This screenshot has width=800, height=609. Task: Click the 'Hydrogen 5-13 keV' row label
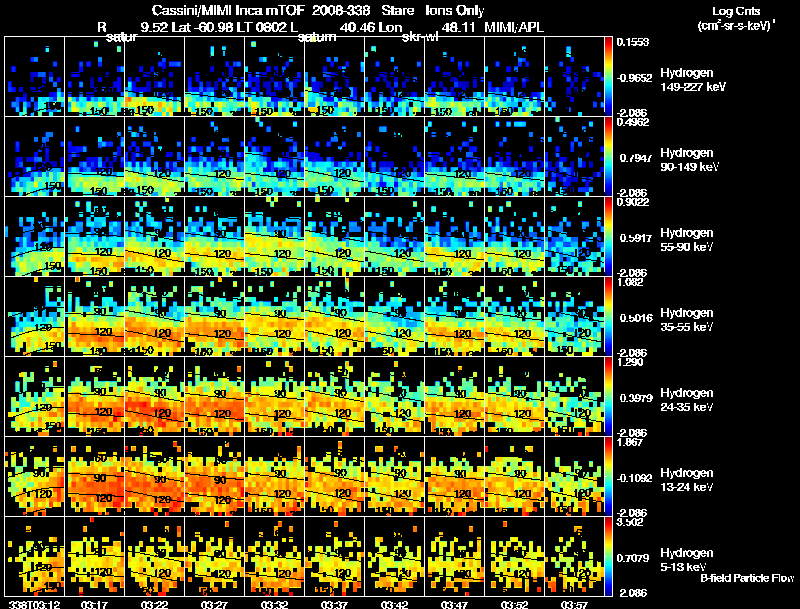[x=687, y=560]
